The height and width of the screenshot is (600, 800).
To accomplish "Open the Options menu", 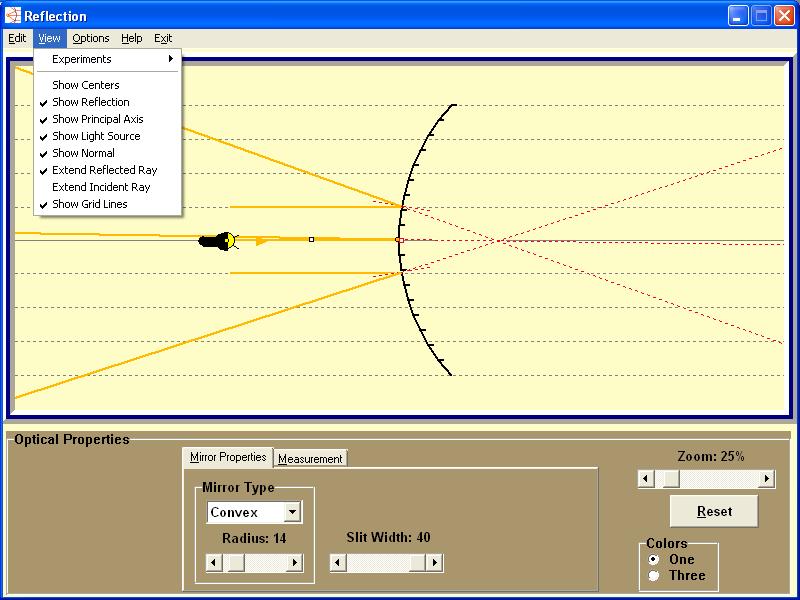I will pos(90,38).
